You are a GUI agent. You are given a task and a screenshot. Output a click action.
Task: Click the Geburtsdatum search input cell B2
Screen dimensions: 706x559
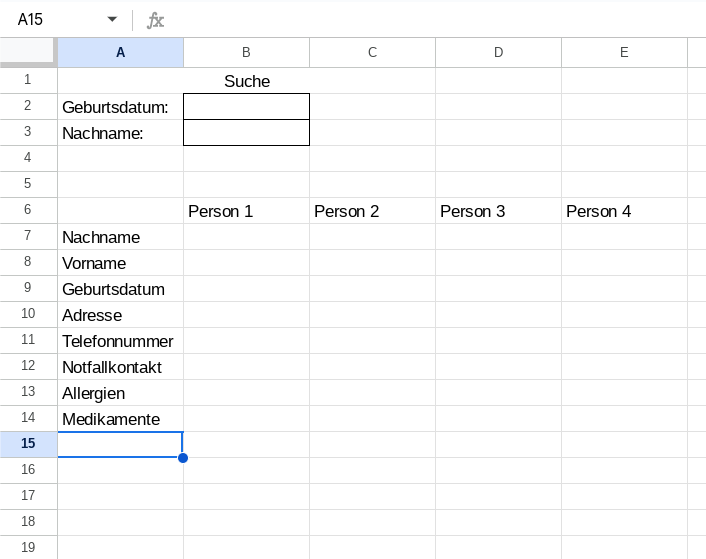[246, 107]
